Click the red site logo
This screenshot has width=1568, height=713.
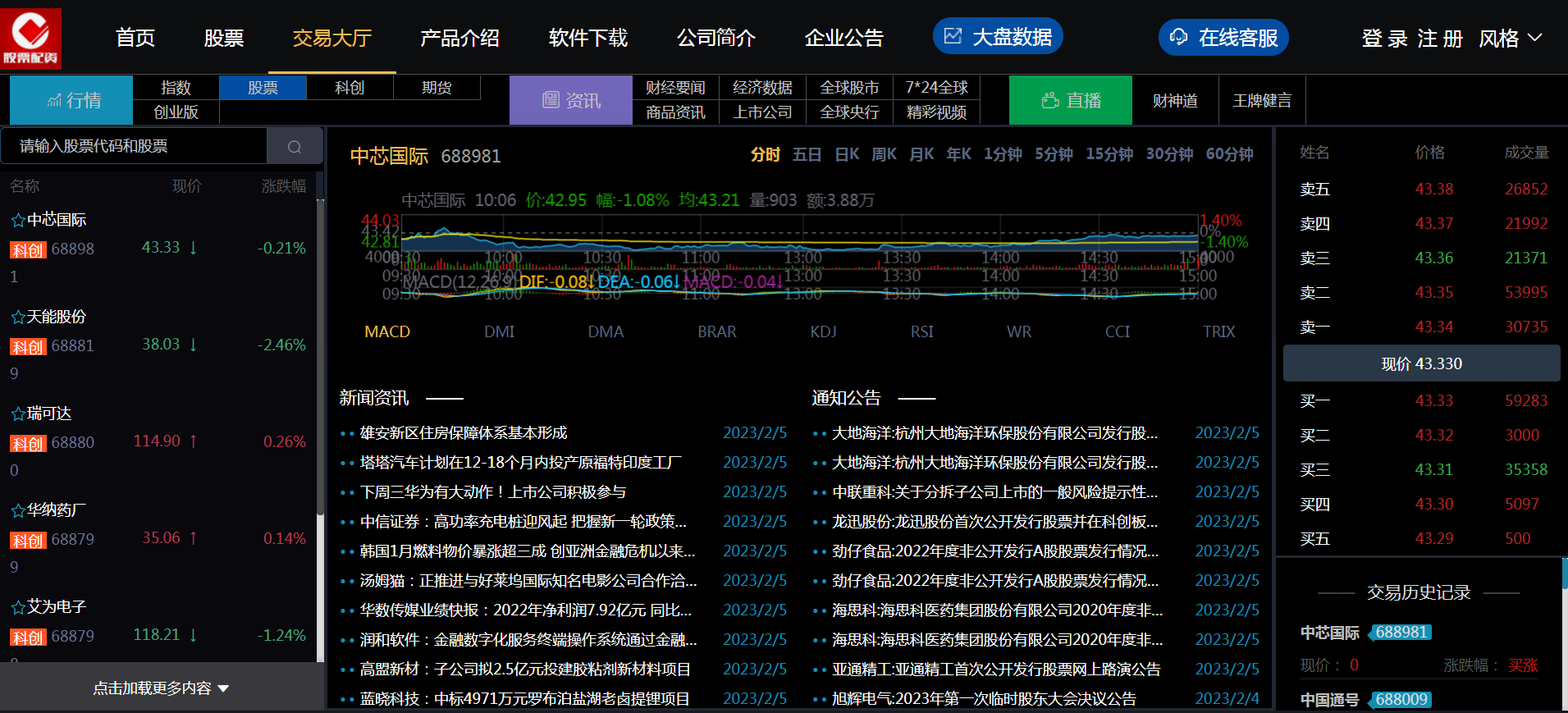[31, 39]
